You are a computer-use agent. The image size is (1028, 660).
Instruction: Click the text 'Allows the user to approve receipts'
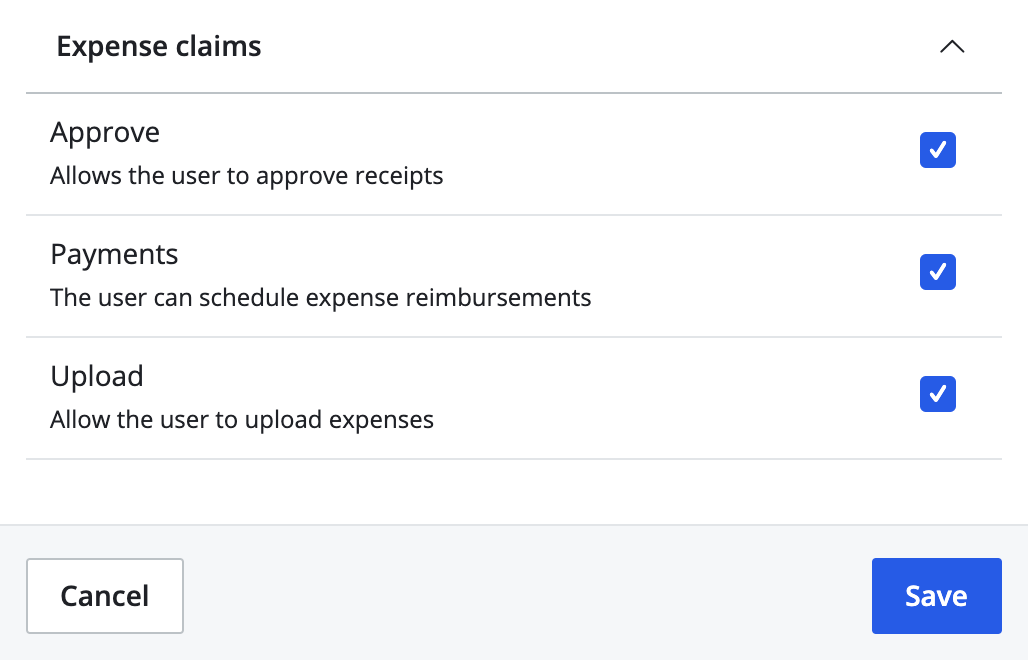(246, 175)
